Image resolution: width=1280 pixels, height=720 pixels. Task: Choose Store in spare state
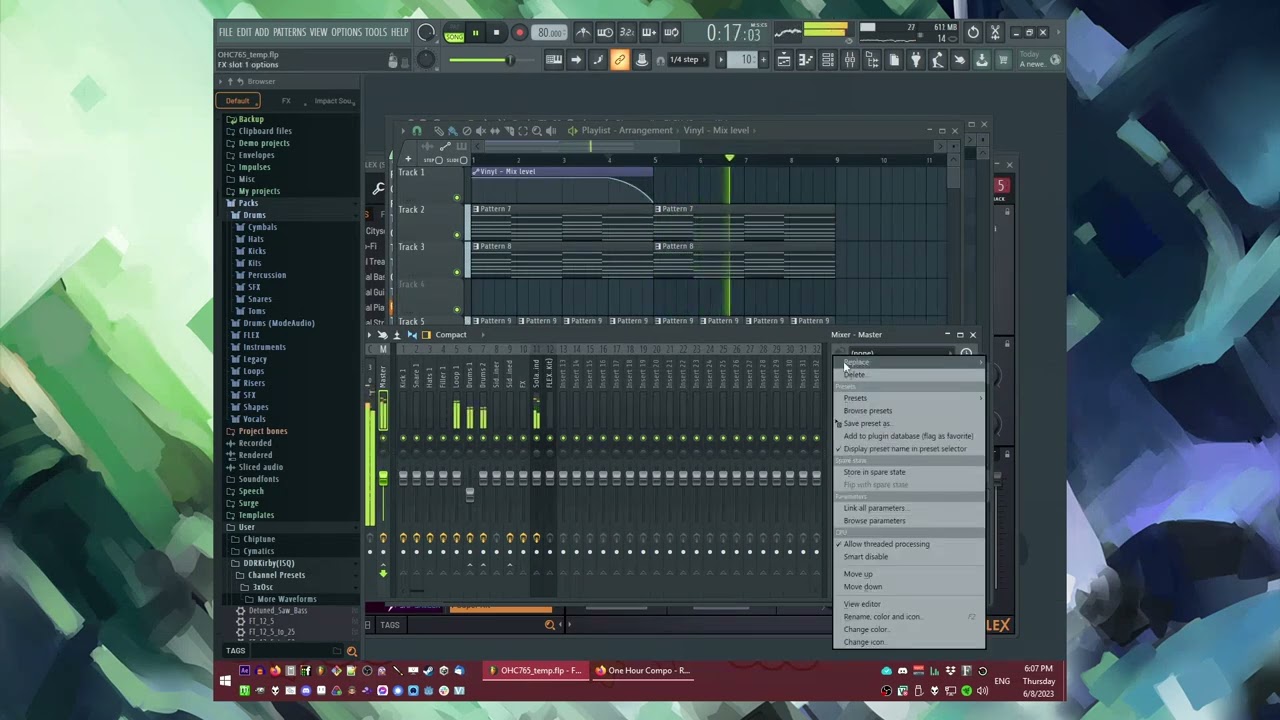click(909, 472)
